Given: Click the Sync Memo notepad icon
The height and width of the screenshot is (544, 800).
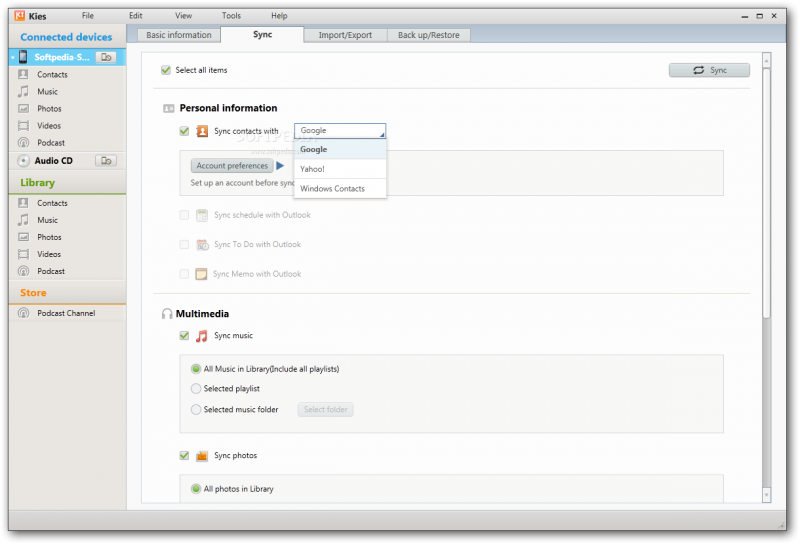Looking at the screenshot, I should (x=202, y=274).
